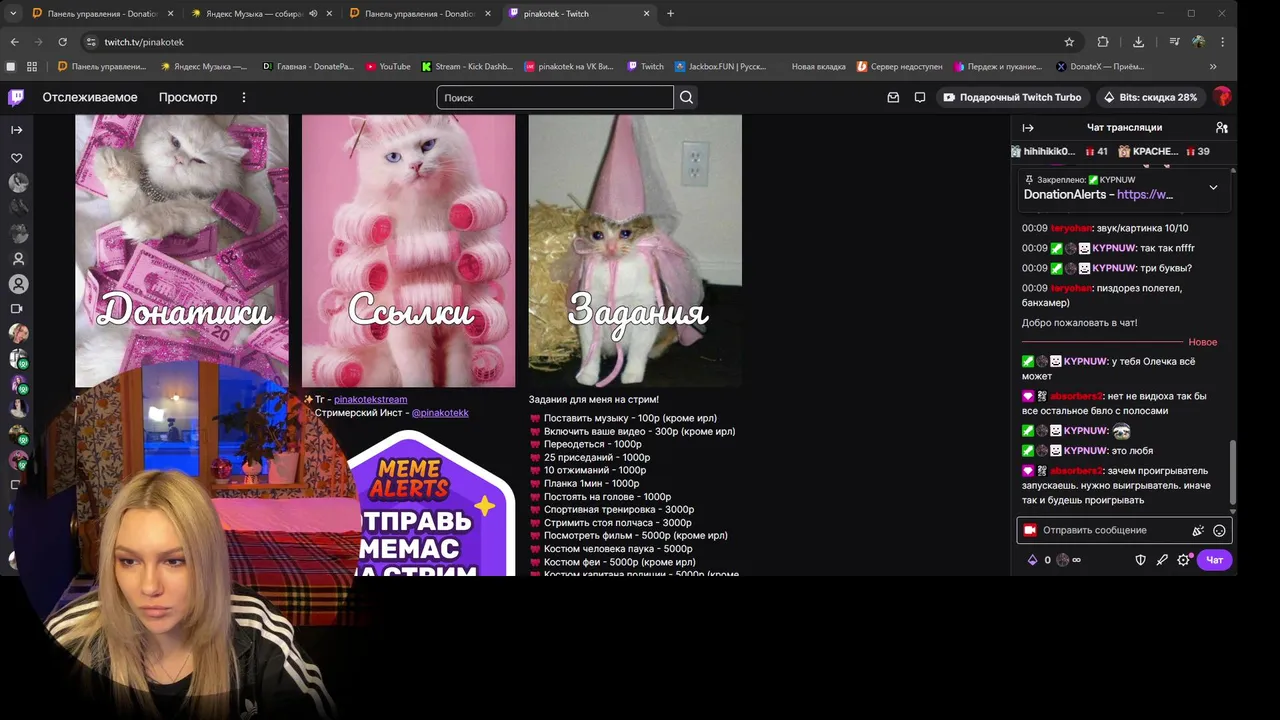Open the Главная - DonatePay bookmark
This screenshot has height=720, width=1280.
pyautogui.click(x=308, y=67)
